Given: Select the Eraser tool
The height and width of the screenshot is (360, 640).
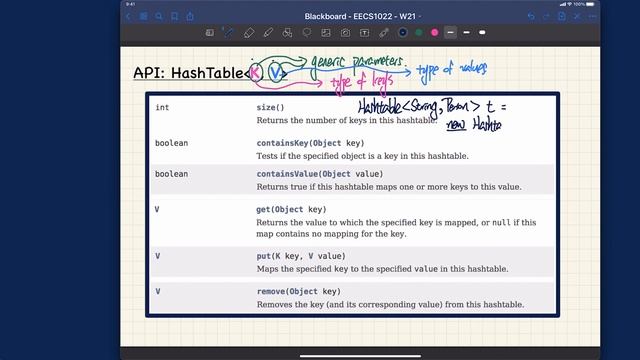Looking at the screenshot, I should point(249,33).
